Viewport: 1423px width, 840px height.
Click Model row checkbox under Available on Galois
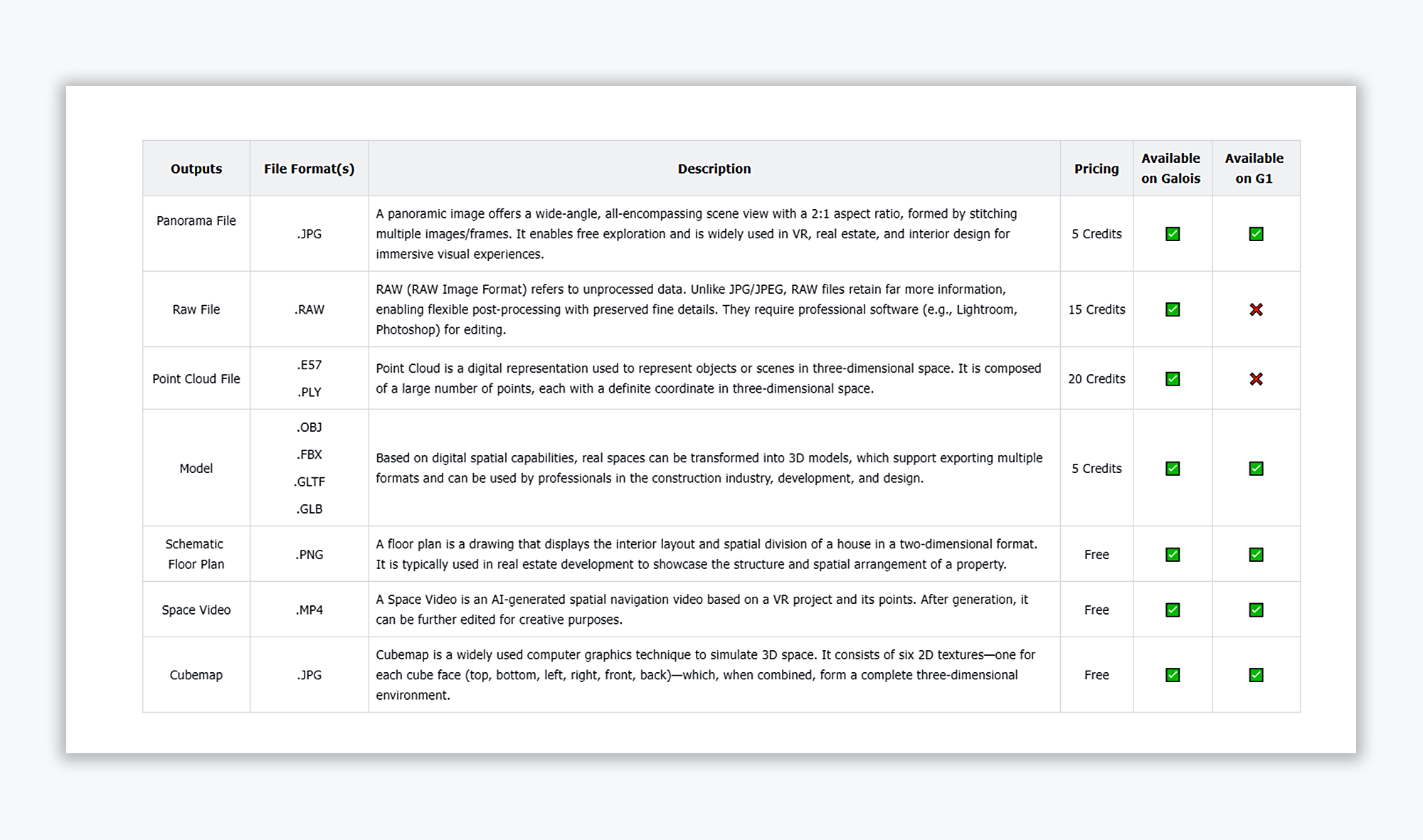click(1173, 469)
